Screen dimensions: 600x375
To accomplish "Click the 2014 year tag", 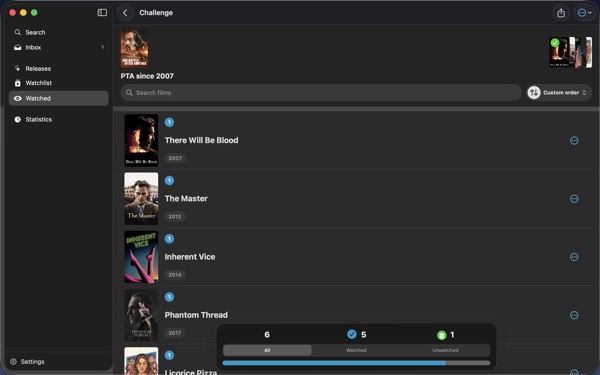I will (175, 274).
